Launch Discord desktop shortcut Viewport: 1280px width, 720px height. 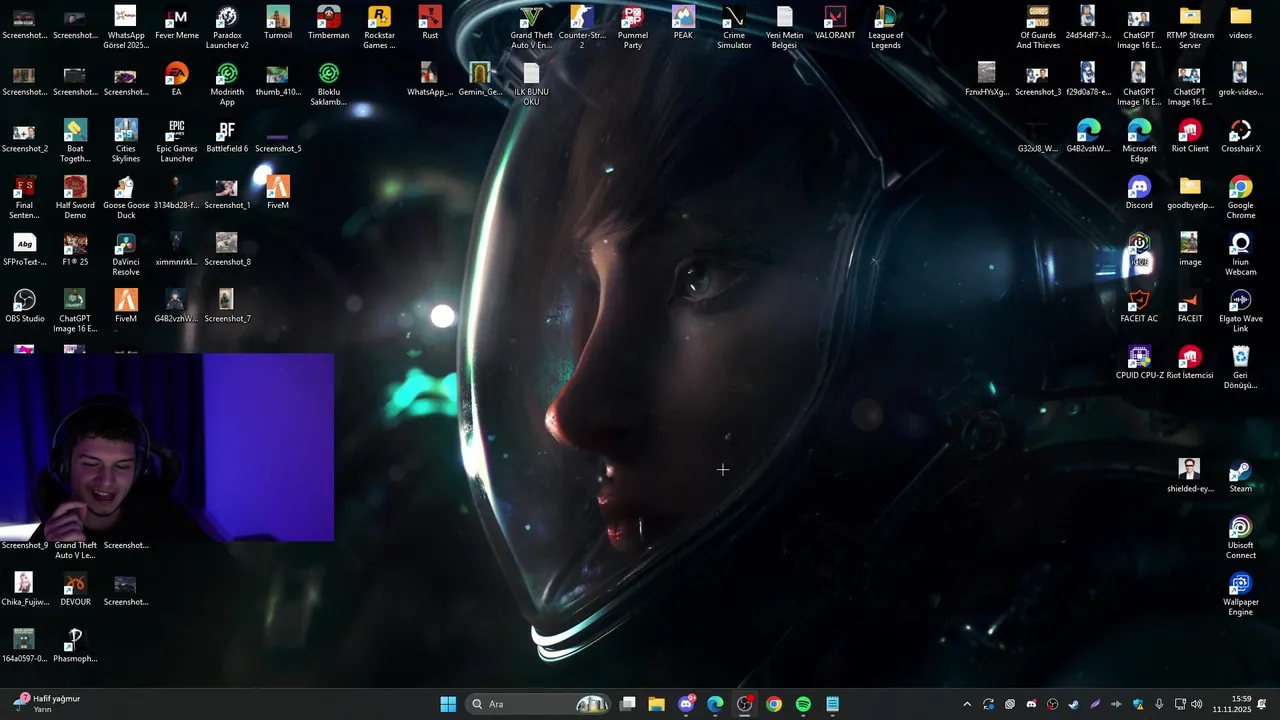point(1139,194)
